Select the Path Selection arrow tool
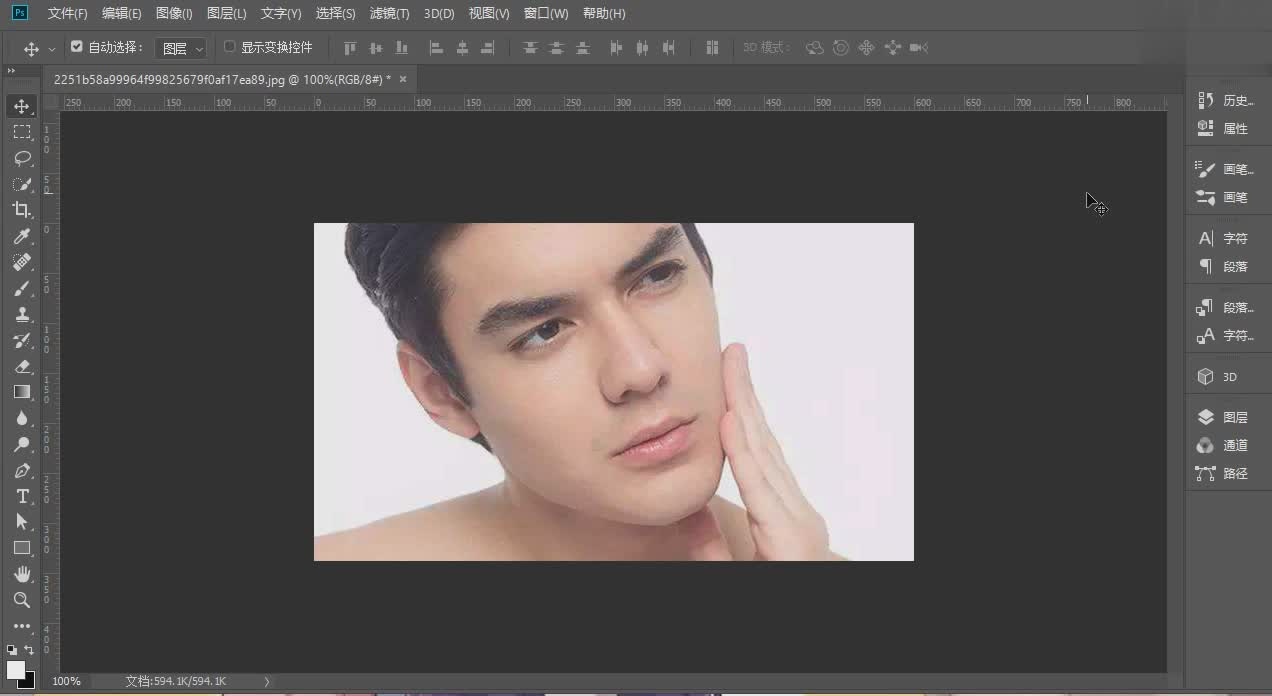 click(22, 522)
